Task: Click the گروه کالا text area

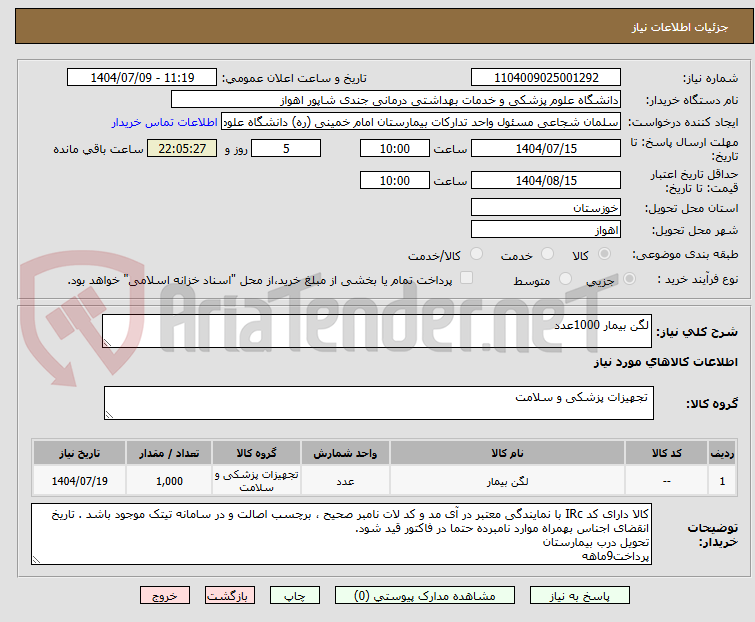Action: pos(378,403)
